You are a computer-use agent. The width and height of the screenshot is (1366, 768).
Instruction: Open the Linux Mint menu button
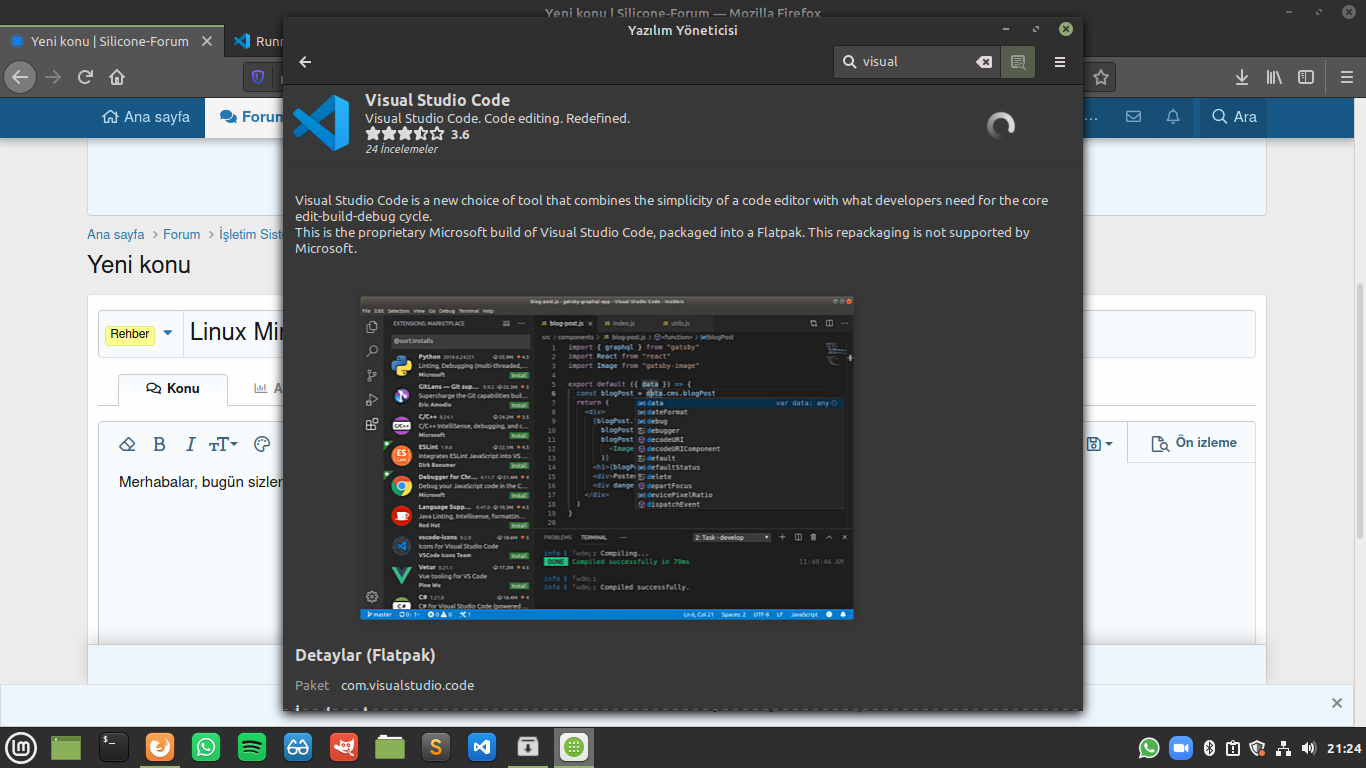[21, 747]
